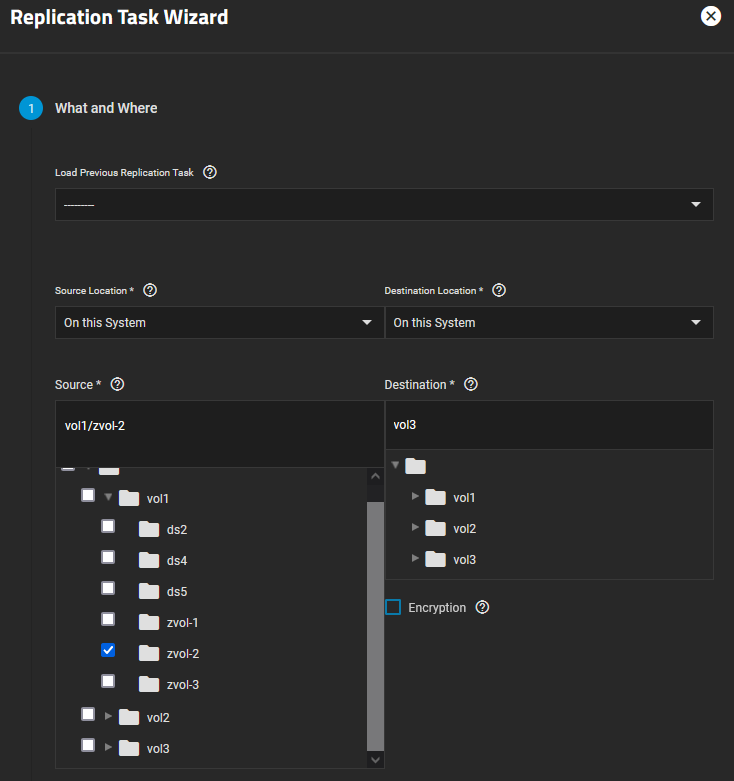Viewport: 734px width, 781px height.
Task: Click the Source tree scrollbar thumb
Action: click(375, 626)
